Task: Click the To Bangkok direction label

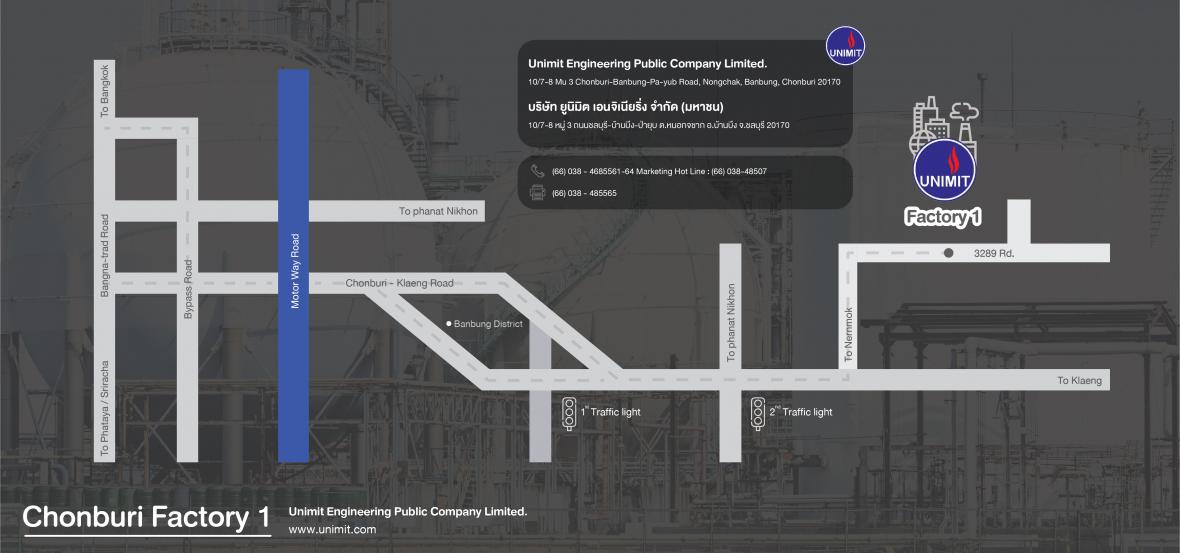Action: click(x=105, y=92)
